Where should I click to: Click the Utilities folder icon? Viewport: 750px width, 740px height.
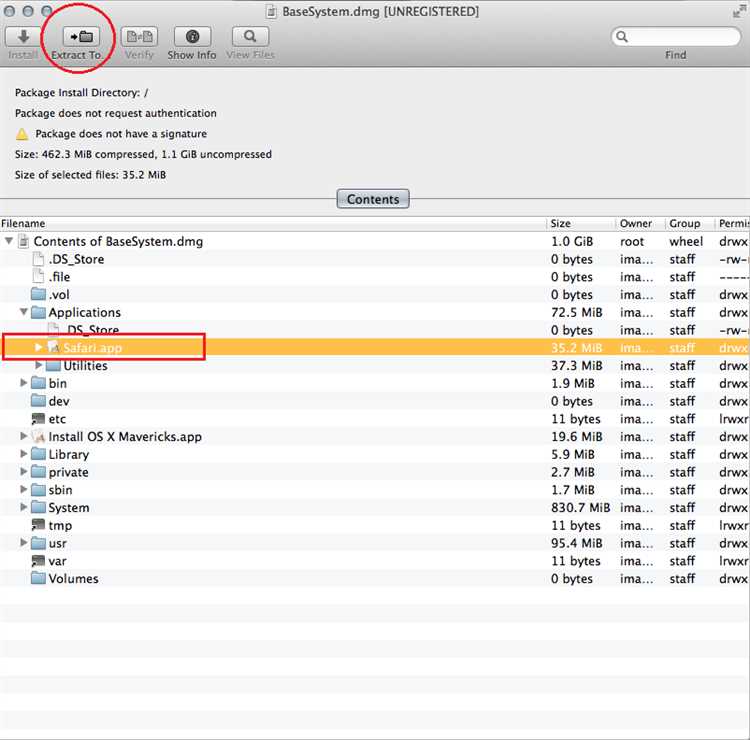point(53,365)
